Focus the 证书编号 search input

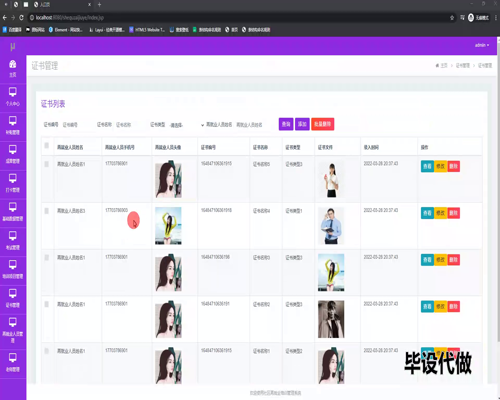[77, 125]
